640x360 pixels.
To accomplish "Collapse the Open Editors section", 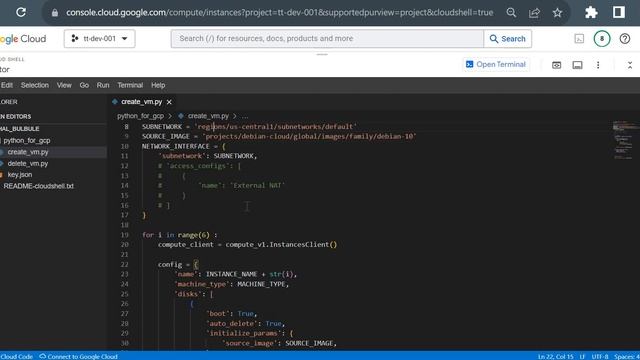I will pos(16,117).
